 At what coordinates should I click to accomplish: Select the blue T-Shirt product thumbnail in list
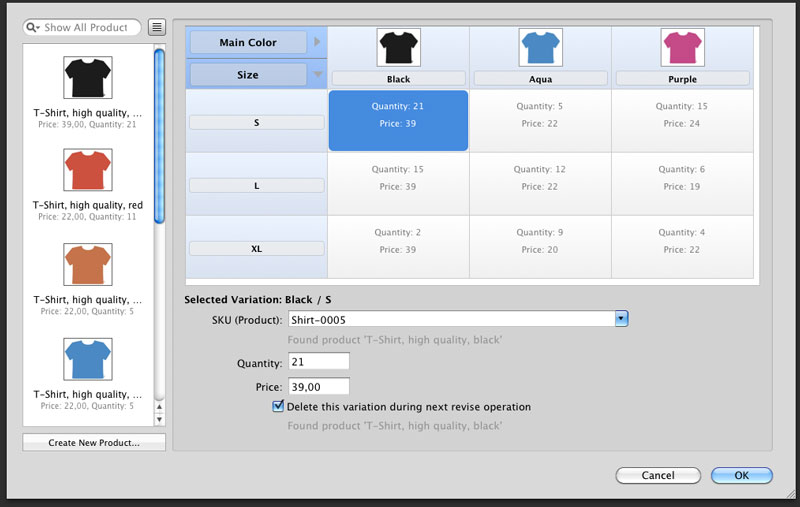(88, 359)
